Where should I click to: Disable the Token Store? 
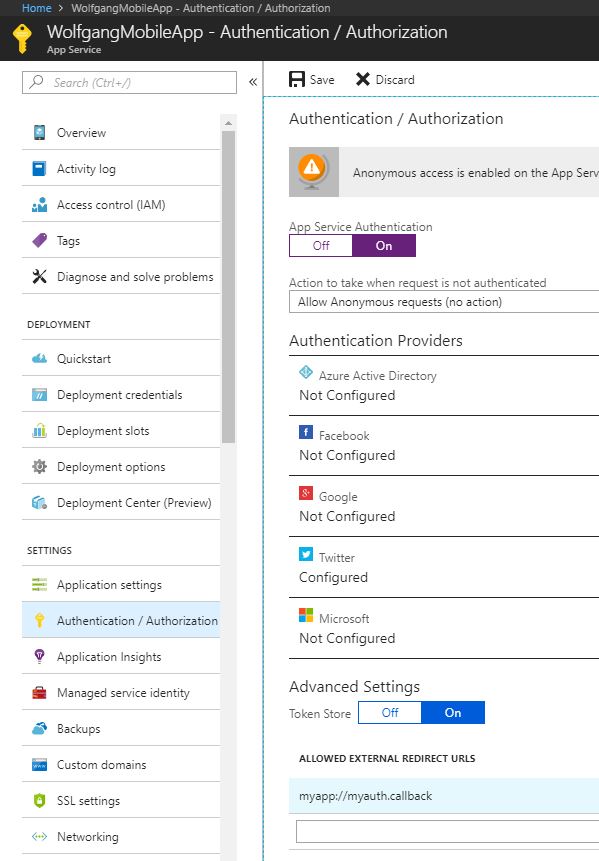[389, 712]
